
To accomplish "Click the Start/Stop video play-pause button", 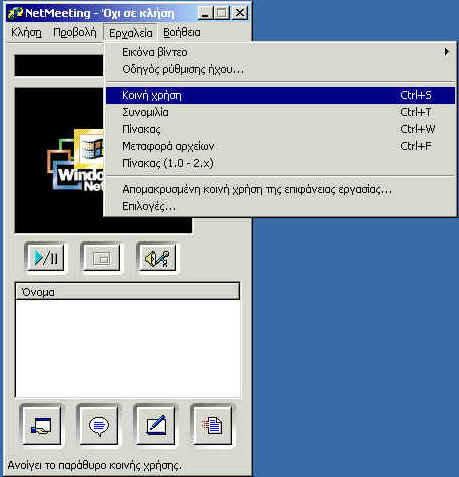I will (x=44, y=257).
